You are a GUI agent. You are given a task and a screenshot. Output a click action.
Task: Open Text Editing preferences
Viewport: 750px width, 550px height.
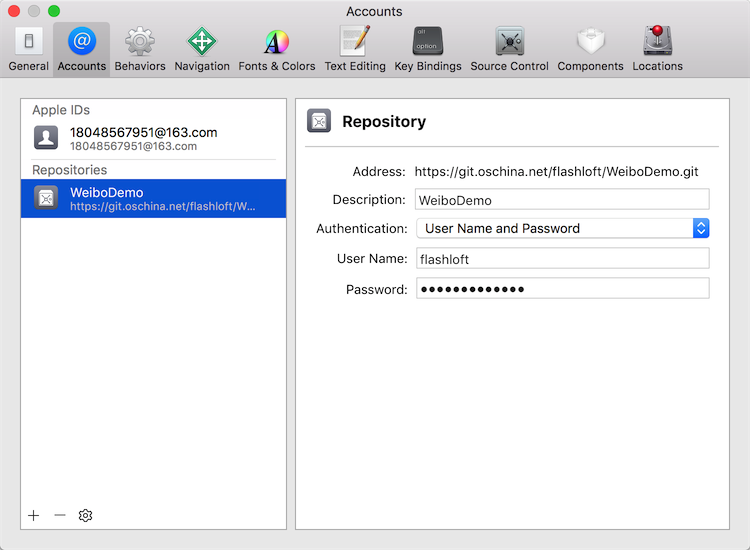[x=355, y=49]
